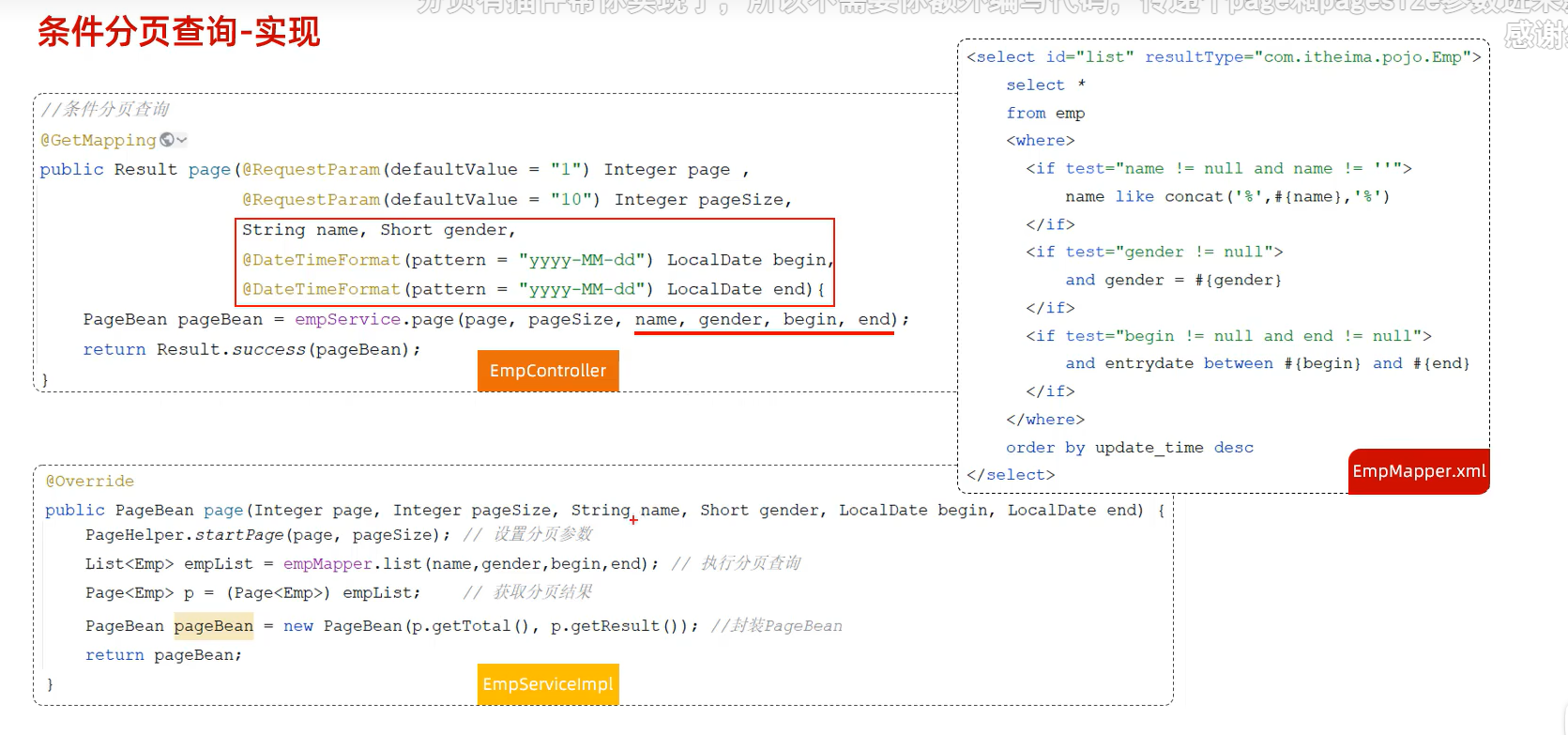This screenshot has height=735, width=1568.
Task: Click 'LocalDate end){' in the controller
Action: coord(746,289)
